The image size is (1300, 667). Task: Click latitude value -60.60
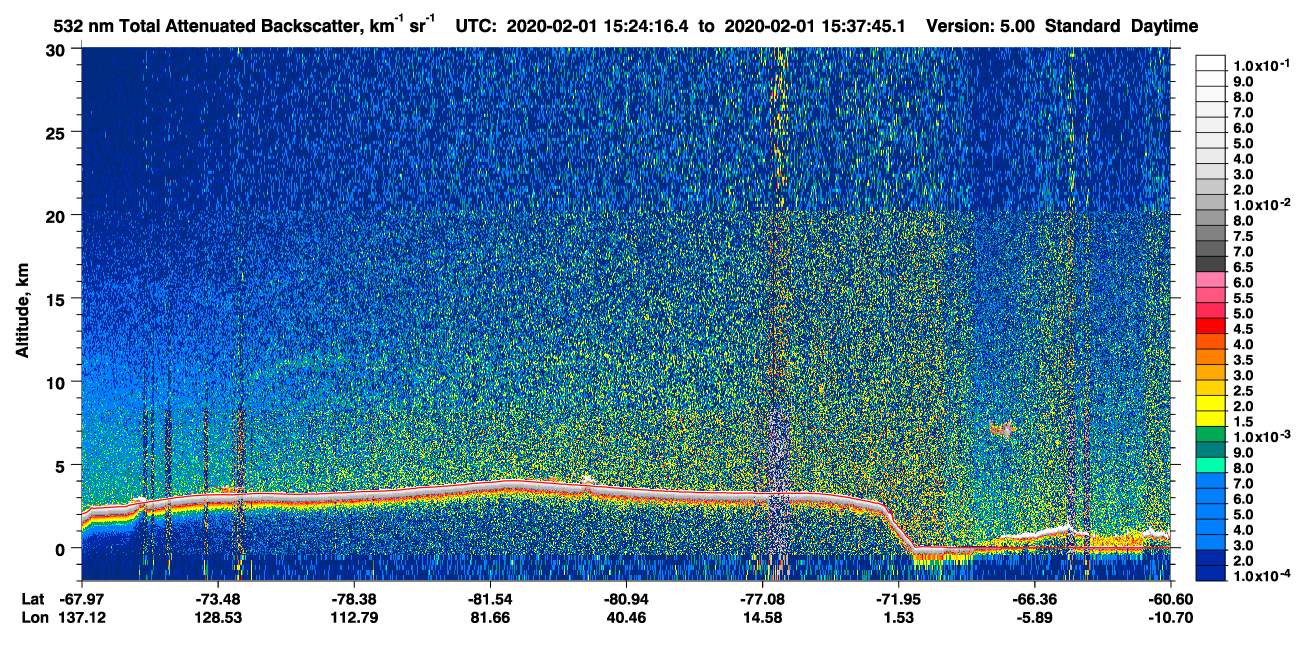[x=1170, y=598]
